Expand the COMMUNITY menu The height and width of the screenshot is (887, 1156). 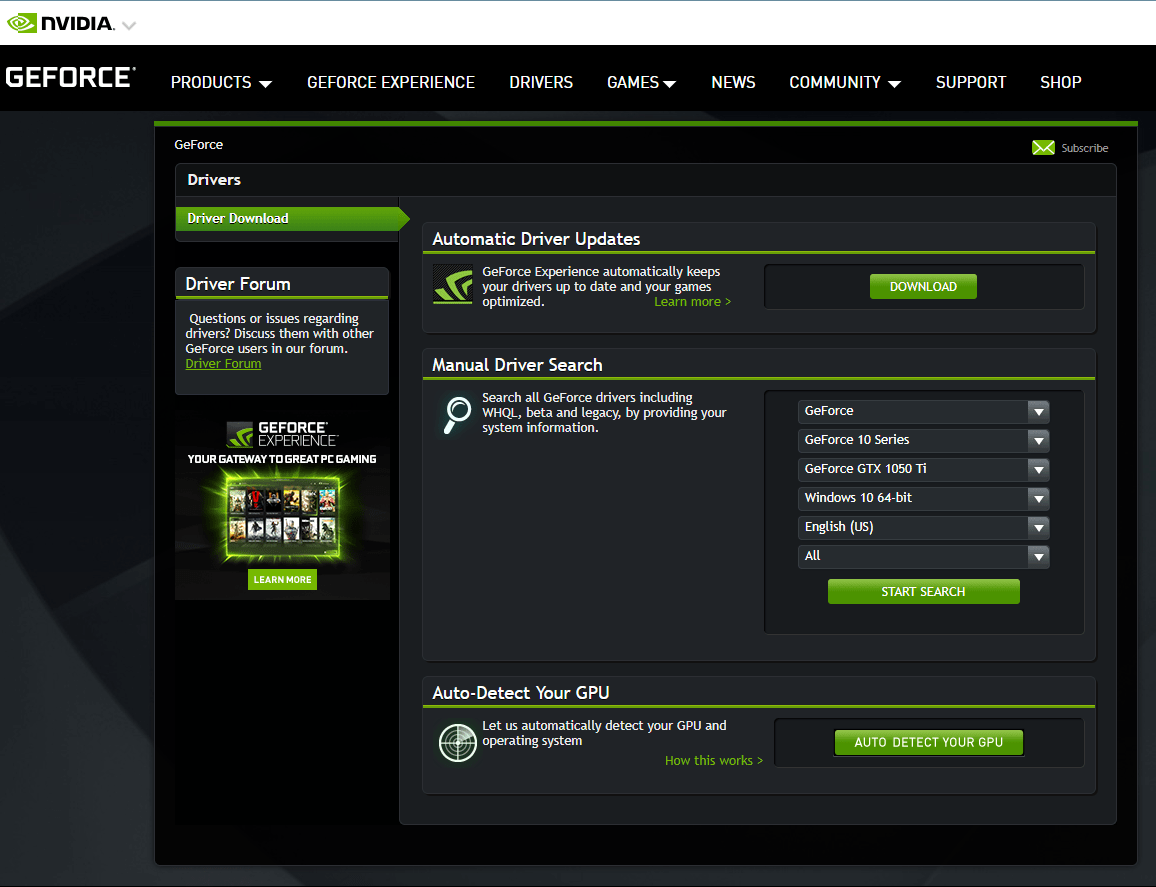coord(845,83)
